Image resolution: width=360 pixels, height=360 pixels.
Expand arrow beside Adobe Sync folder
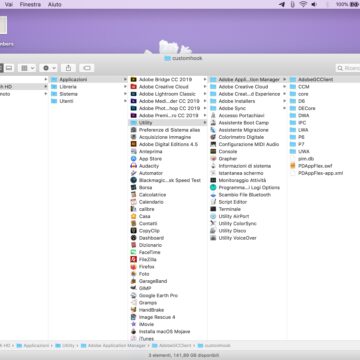point(285,108)
